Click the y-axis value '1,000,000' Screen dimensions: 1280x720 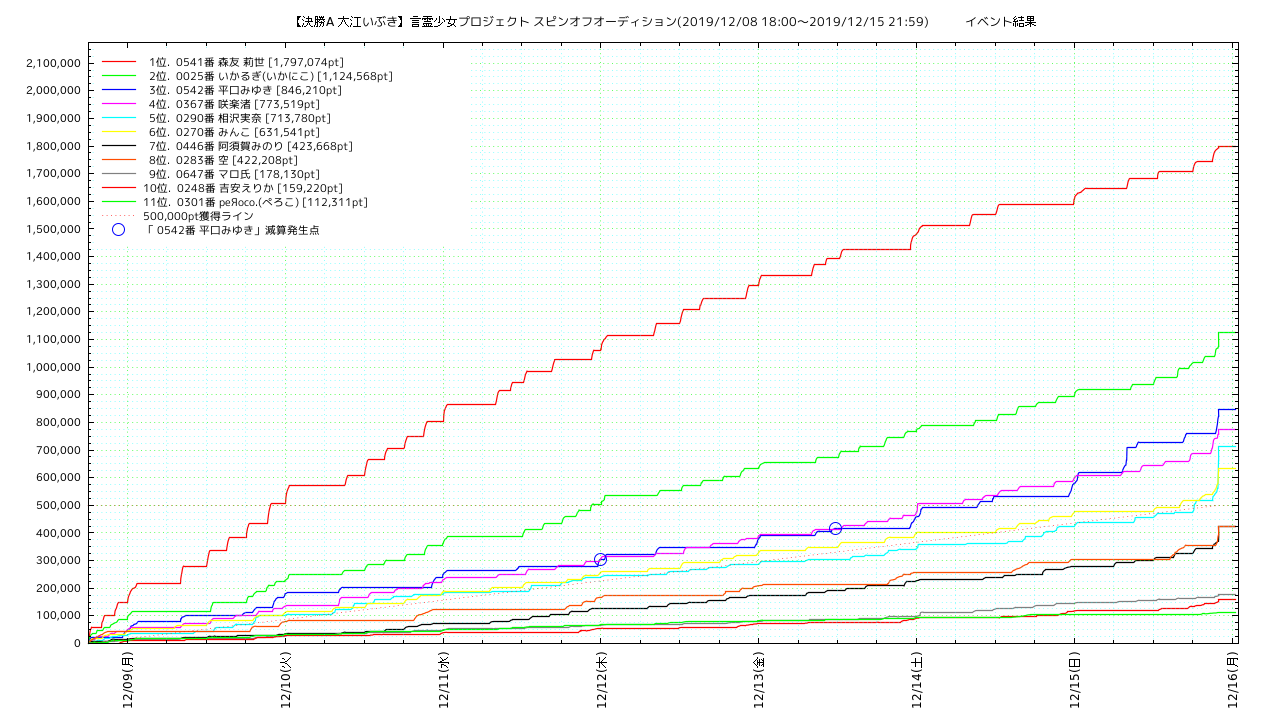click(52, 367)
